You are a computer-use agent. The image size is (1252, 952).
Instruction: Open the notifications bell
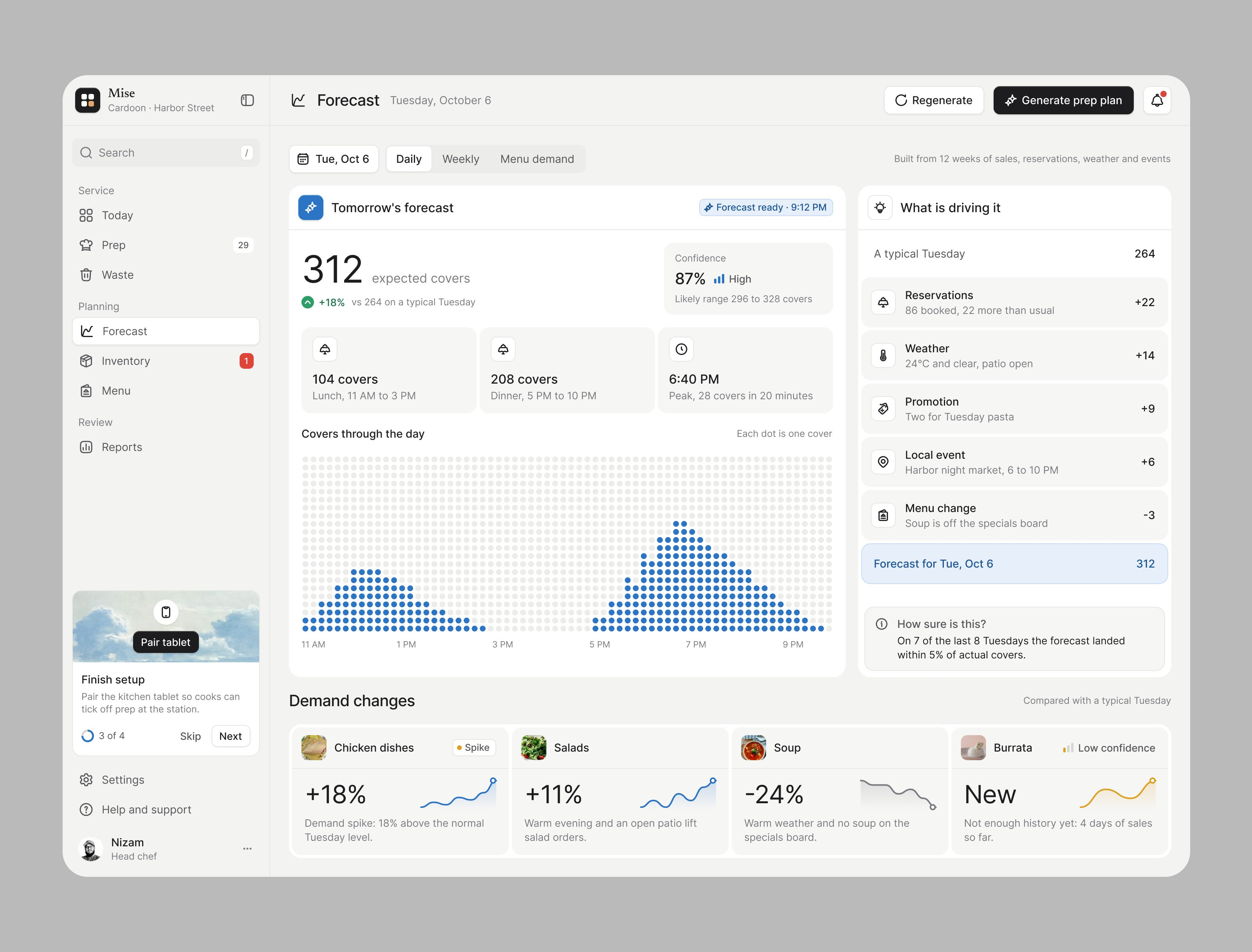[x=1157, y=100]
